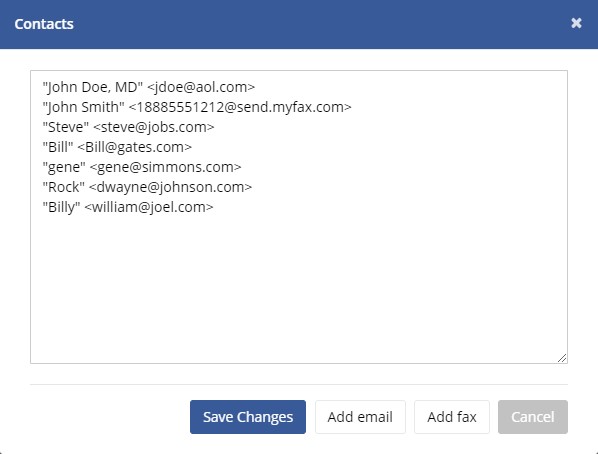Click the Cancel button
This screenshot has width=598, height=454.
coord(533,417)
